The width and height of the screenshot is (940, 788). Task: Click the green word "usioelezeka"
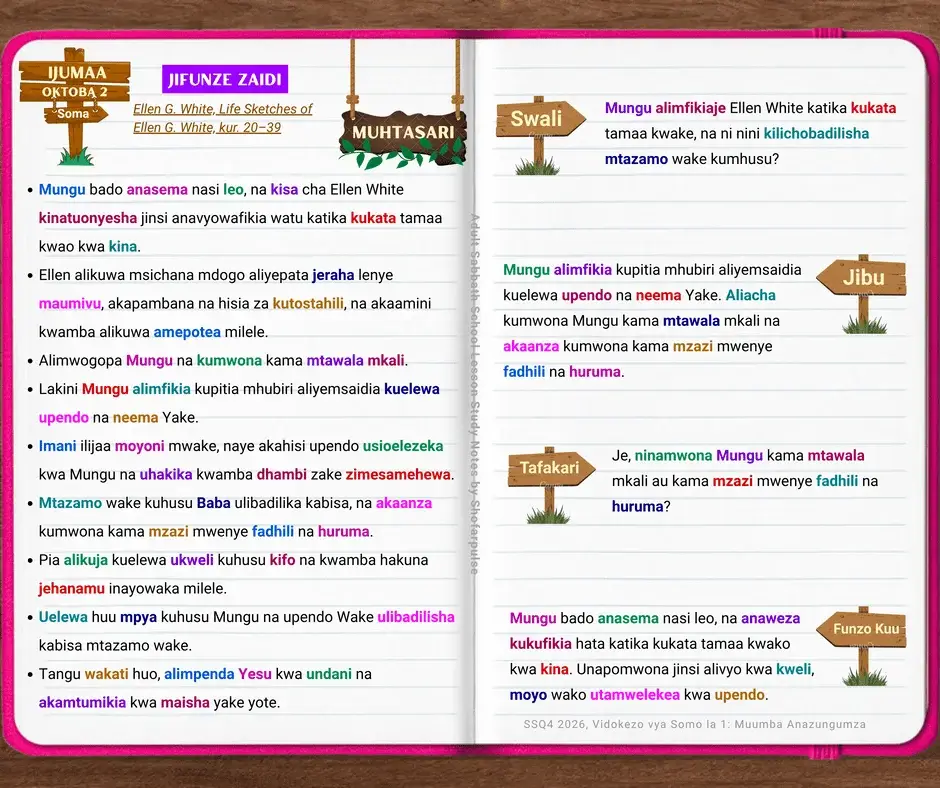pyautogui.click(x=403, y=446)
